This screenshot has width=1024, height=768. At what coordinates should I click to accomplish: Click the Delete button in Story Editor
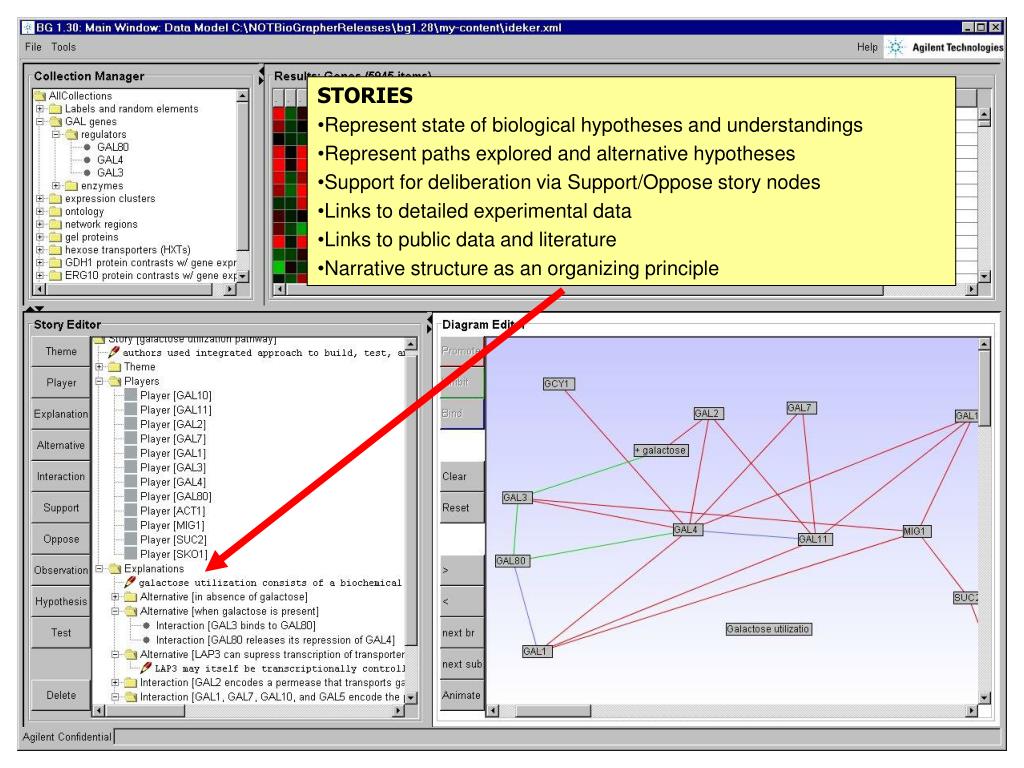point(61,696)
